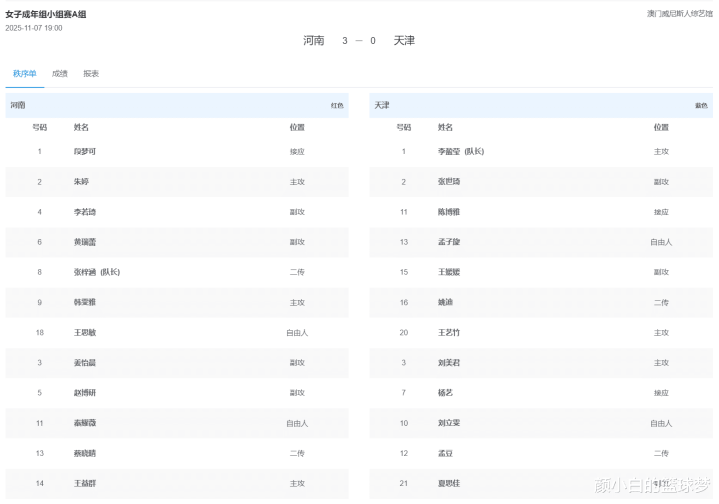Select 天津 player 王媛媛
The image size is (719, 504).
(x=449, y=272)
